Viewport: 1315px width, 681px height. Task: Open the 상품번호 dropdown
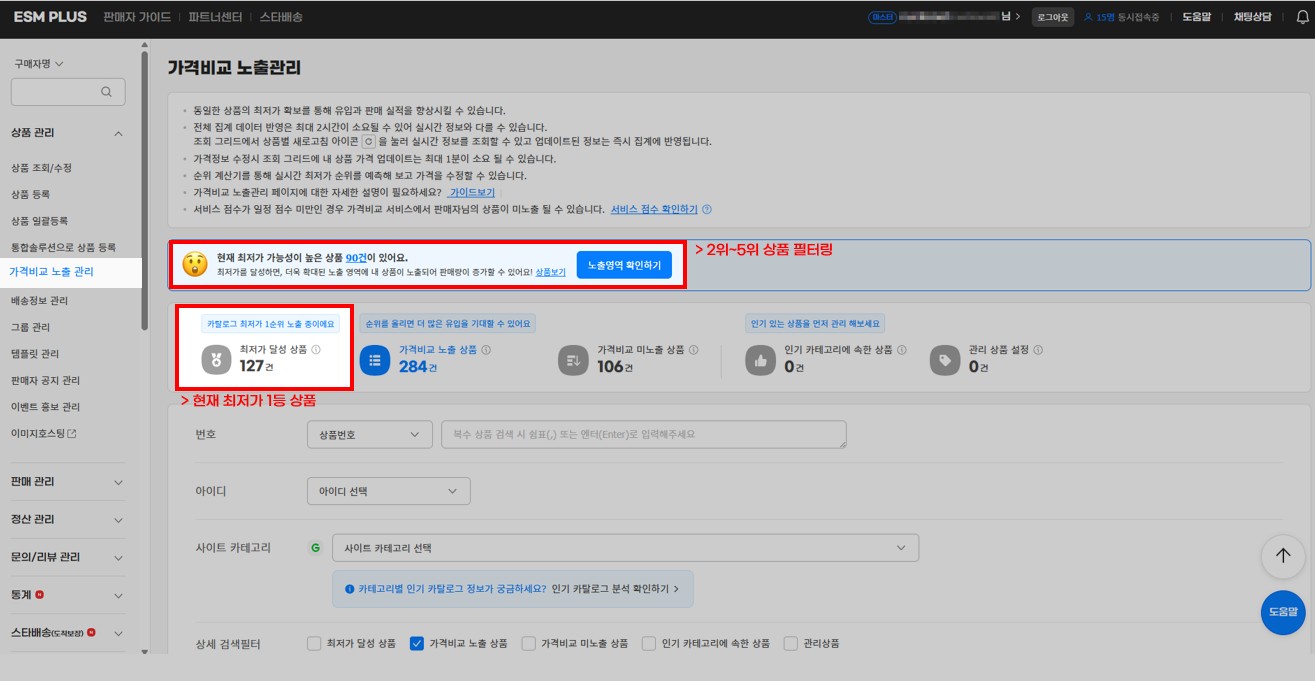369,435
